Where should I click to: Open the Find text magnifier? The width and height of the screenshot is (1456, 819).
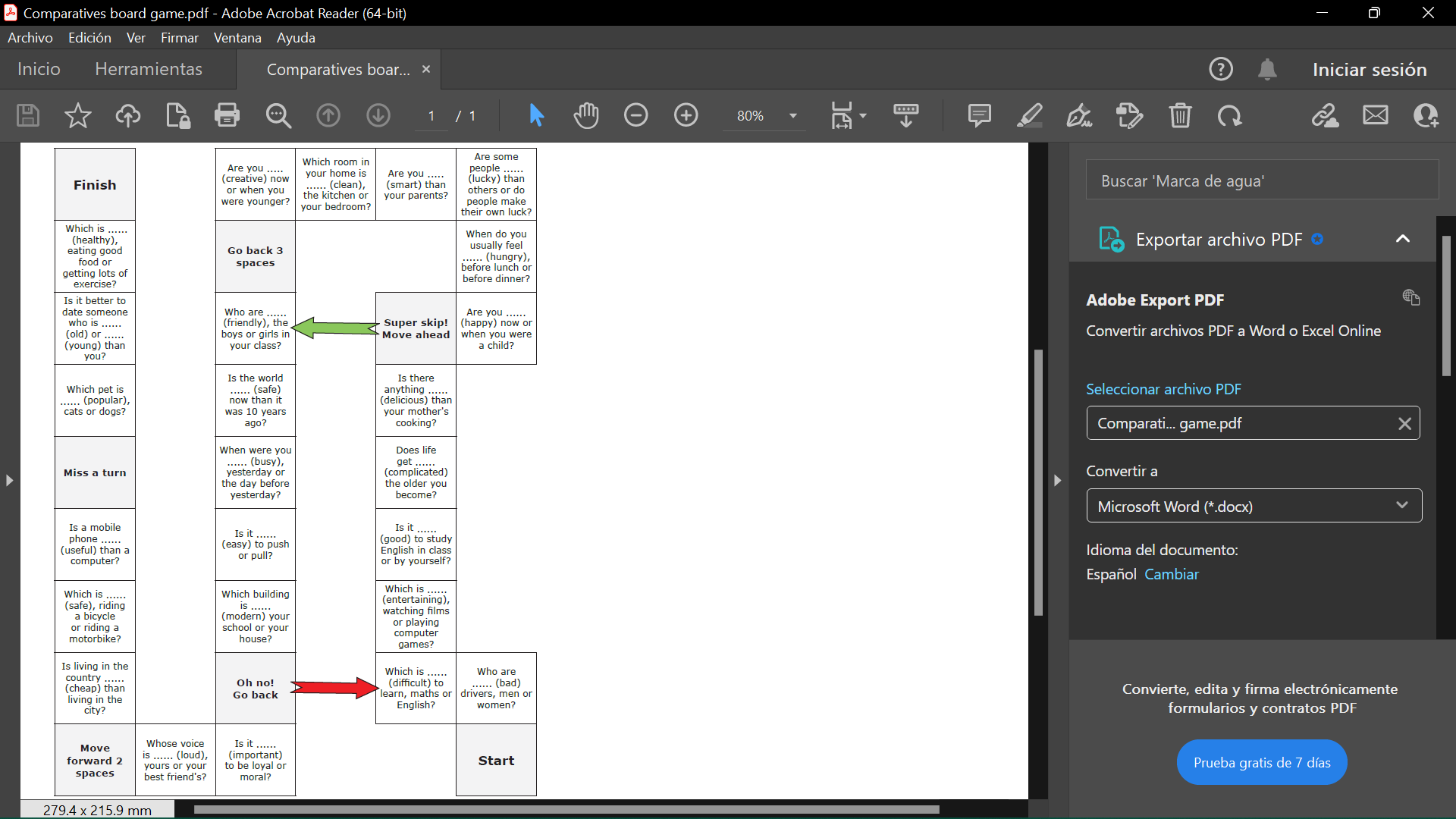278,115
